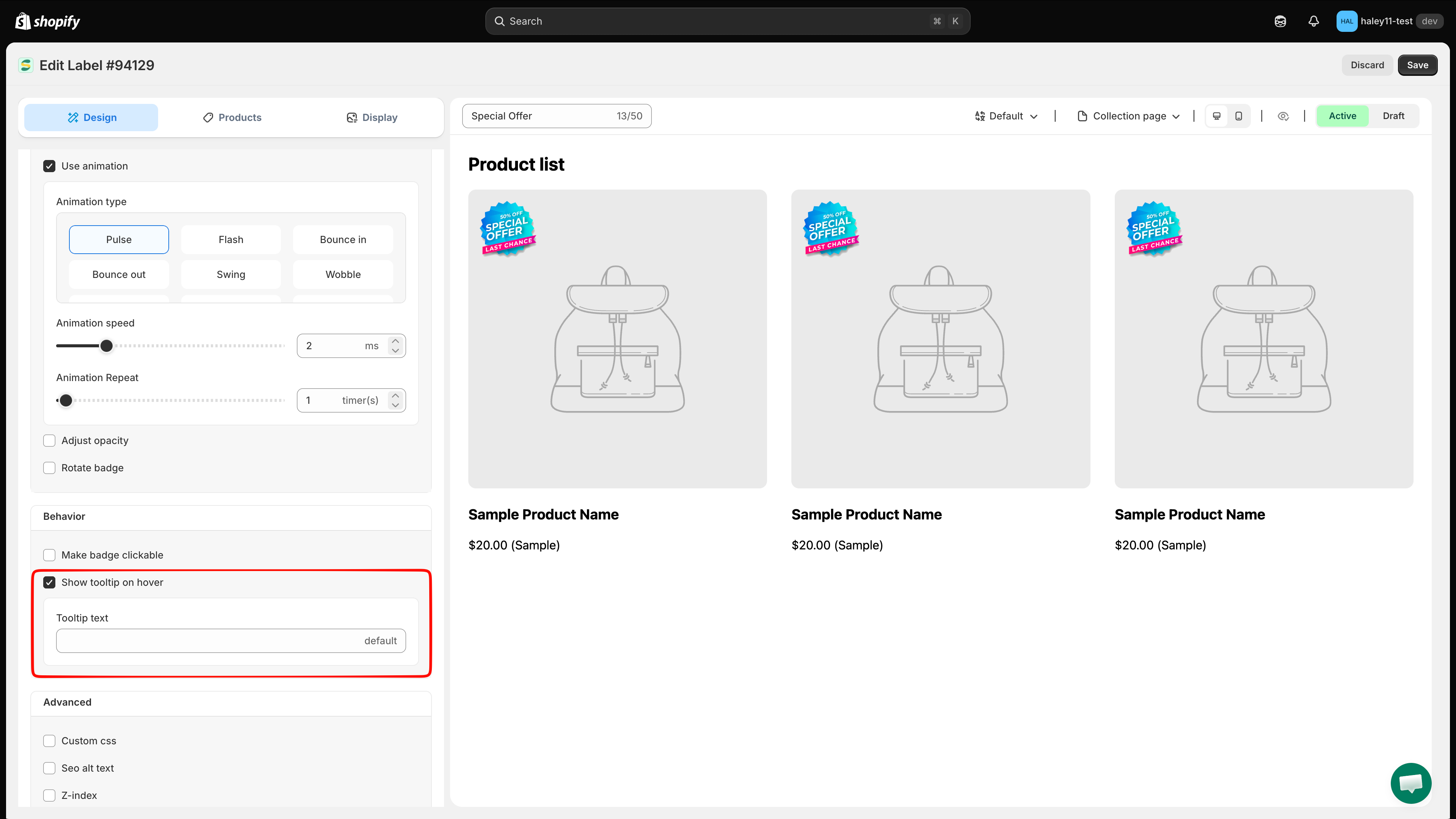Click the Save button
The height and width of the screenshot is (819, 1456).
pyautogui.click(x=1418, y=65)
